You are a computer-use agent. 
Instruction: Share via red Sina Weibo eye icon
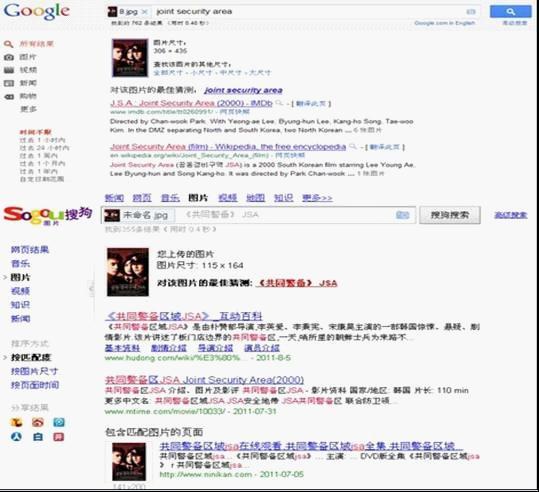[38, 422]
